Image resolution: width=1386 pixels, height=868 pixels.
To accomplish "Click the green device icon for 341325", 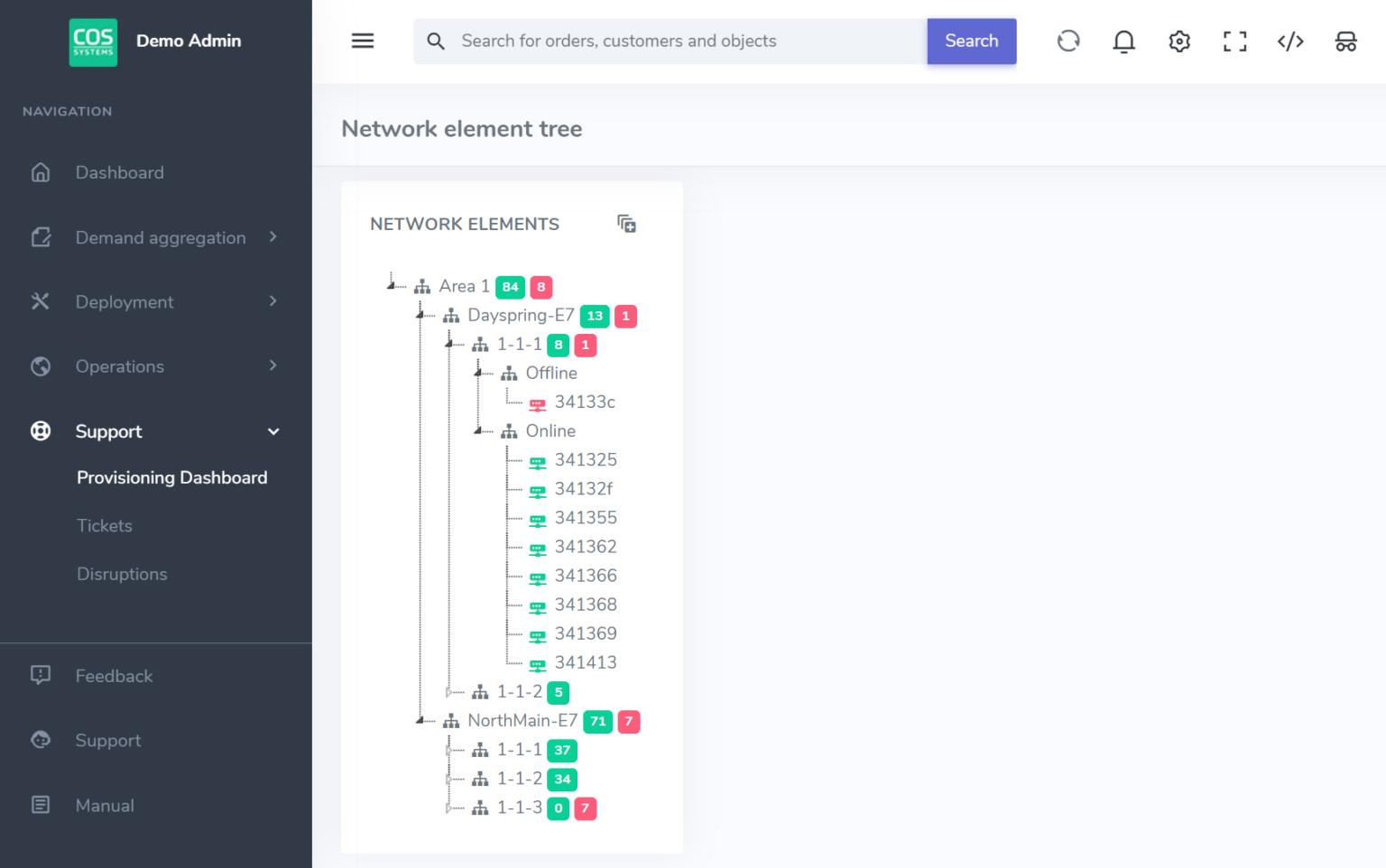I will point(537,461).
